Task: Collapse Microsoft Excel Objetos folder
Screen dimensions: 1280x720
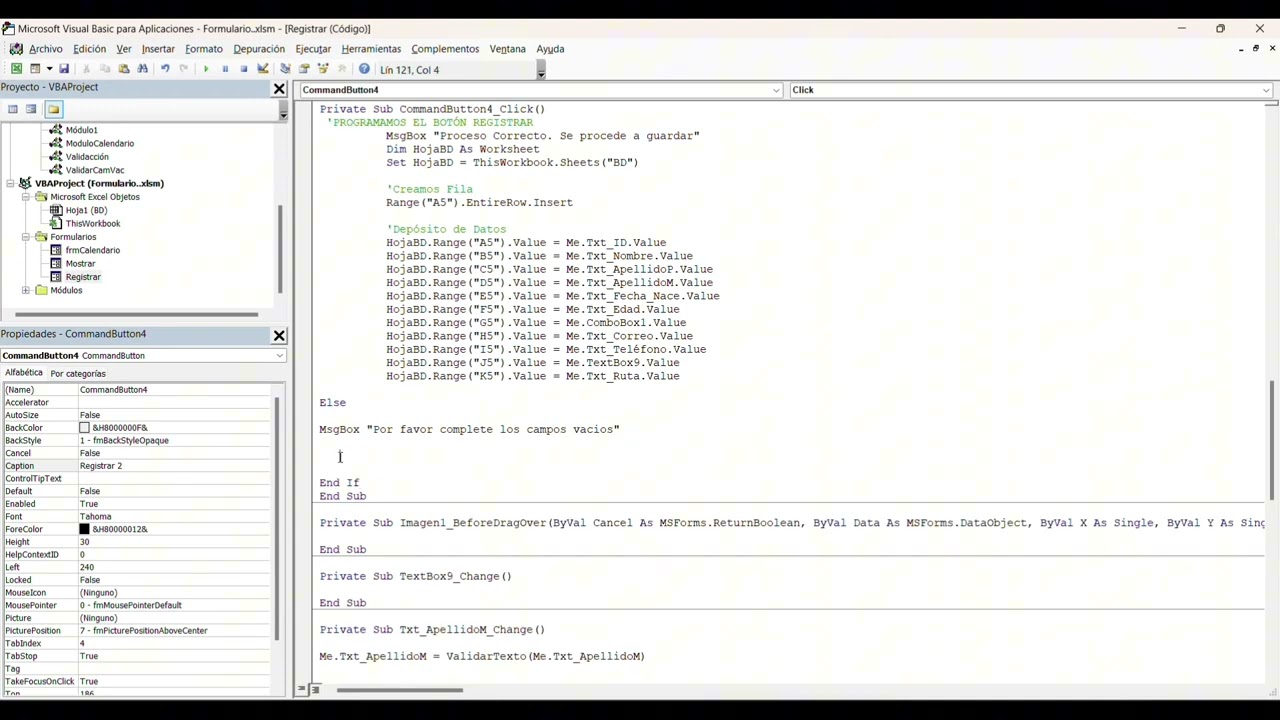Action: click(x=26, y=197)
